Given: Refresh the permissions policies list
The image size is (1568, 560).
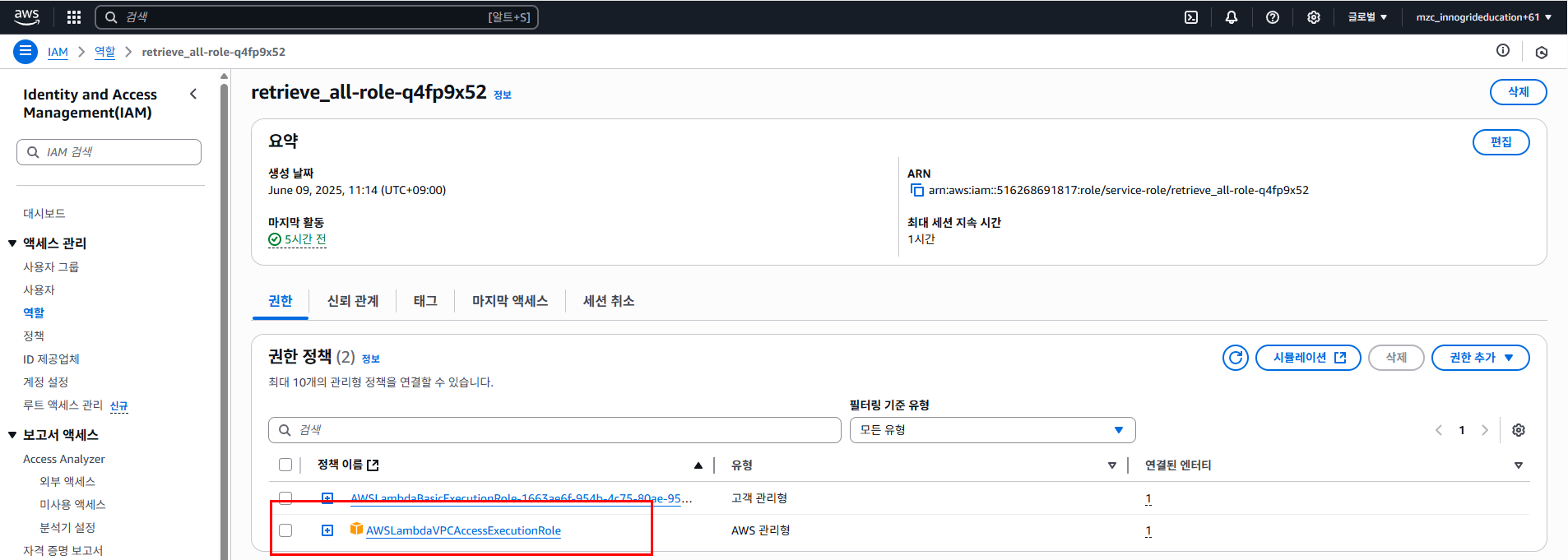Looking at the screenshot, I should (1236, 358).
